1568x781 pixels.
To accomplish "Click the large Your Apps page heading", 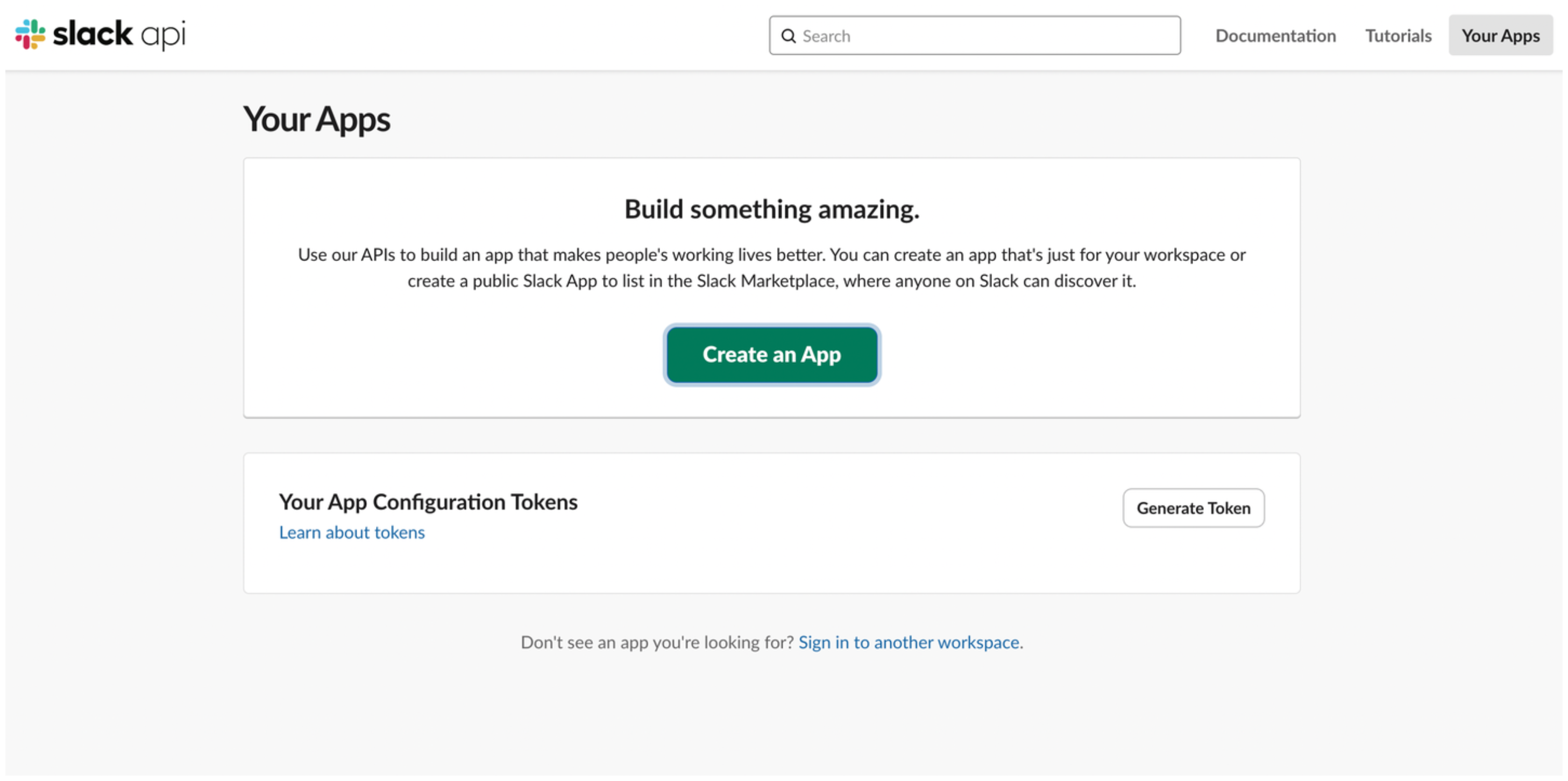I will 316,119.
